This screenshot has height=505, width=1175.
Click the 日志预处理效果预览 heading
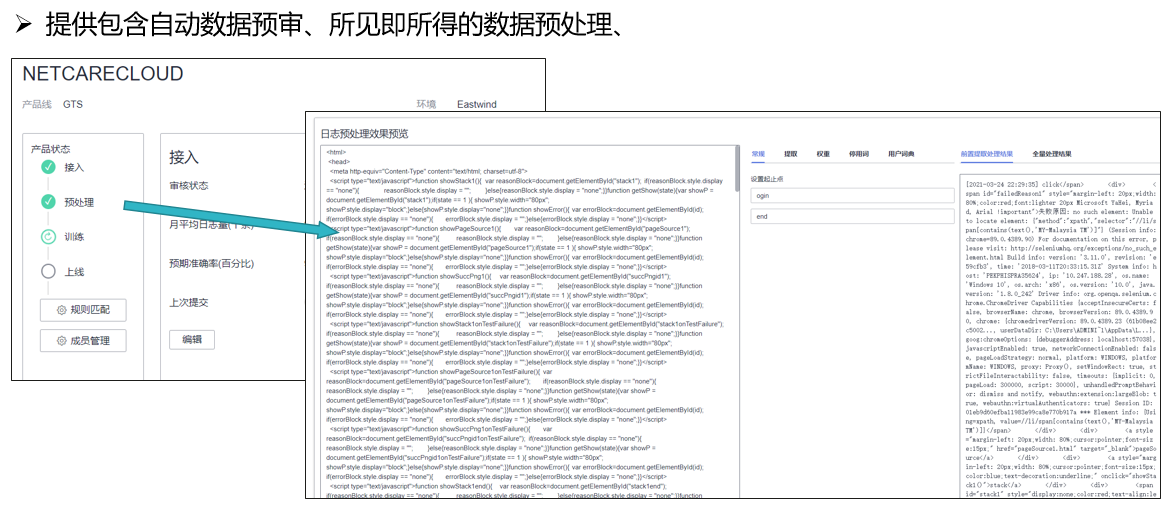click(x=364, y=133)
